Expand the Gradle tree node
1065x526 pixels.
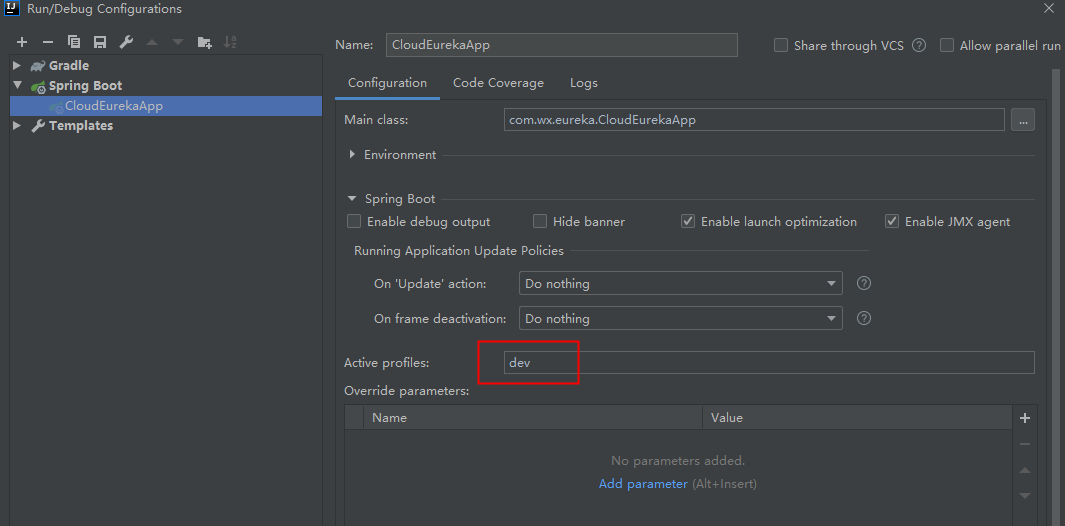17,65
